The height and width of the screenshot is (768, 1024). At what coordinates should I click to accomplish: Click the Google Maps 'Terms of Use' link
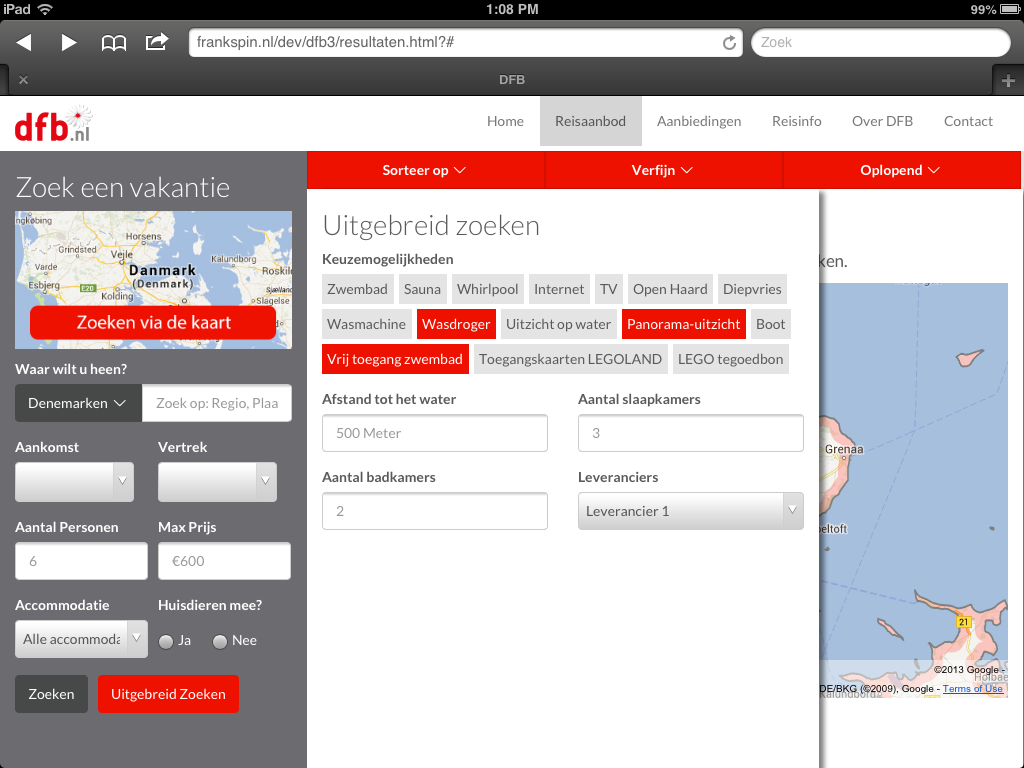click(x=972, y=688)
